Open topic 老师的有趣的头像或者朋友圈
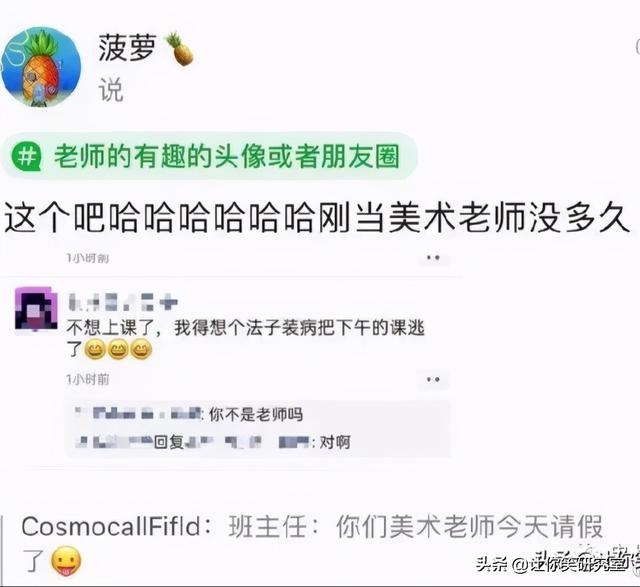The width and height of the screenshot is (640, 587). point(227,157)
